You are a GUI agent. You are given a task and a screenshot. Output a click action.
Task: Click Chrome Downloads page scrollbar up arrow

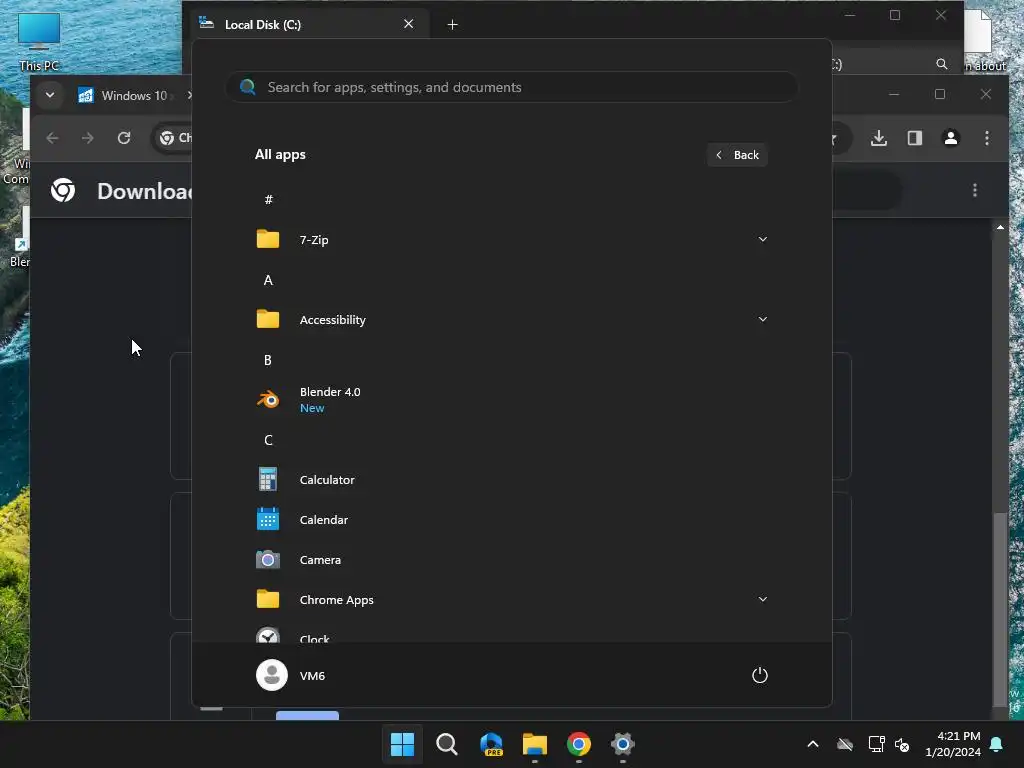(1000, 227)
